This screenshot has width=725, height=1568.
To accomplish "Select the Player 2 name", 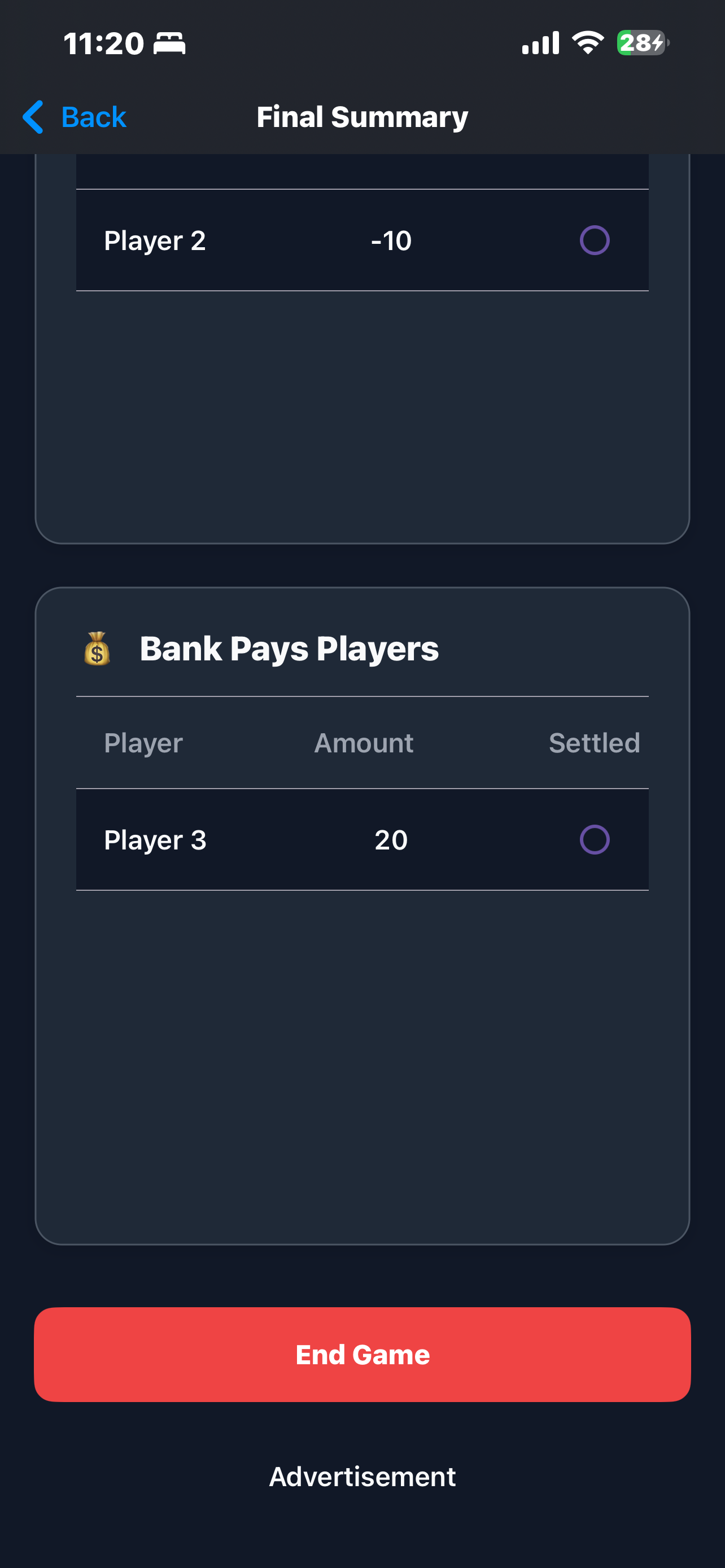I will [x=155, y=240].
